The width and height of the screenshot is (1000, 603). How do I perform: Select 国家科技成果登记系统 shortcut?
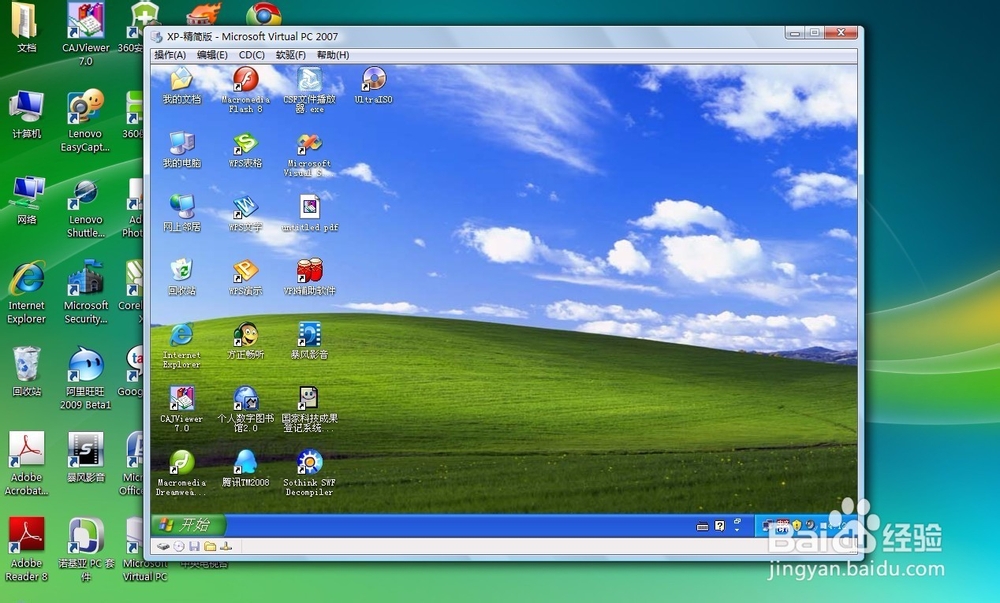pos(309,409)
